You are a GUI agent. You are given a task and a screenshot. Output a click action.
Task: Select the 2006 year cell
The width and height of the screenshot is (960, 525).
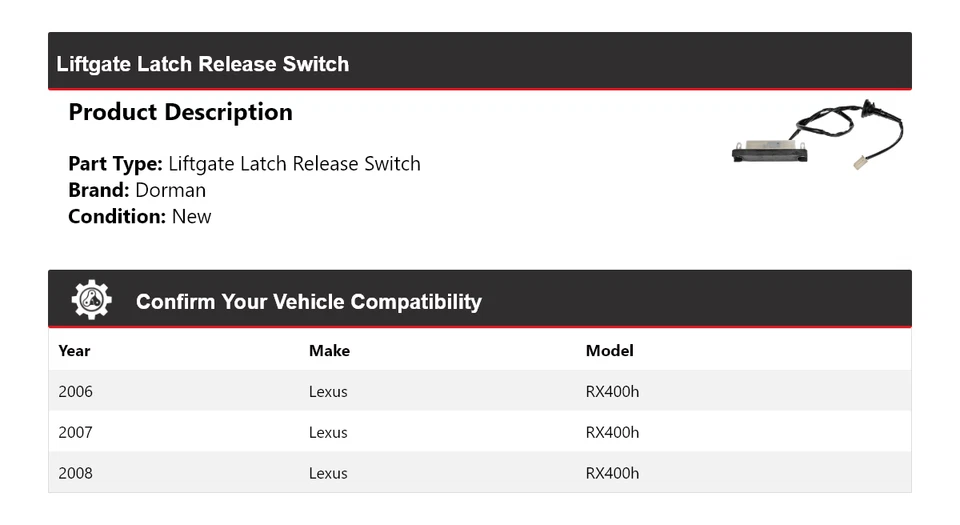pos(75,391)
